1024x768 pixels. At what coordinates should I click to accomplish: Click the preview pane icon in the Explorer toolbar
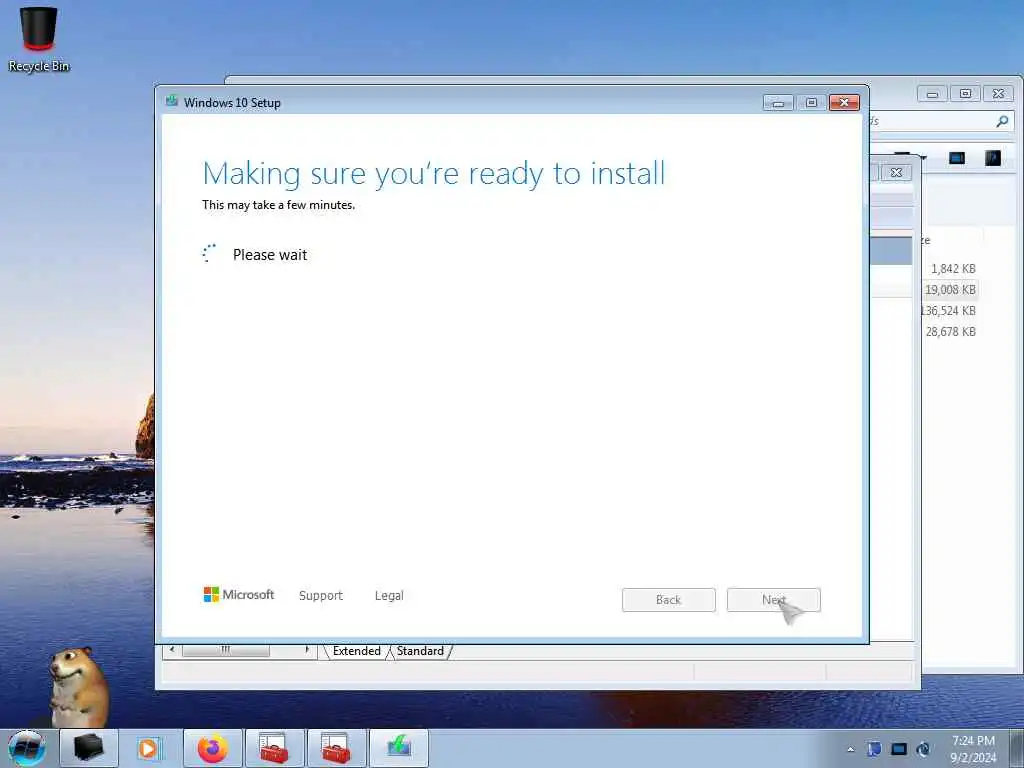[x=957, y=158]
